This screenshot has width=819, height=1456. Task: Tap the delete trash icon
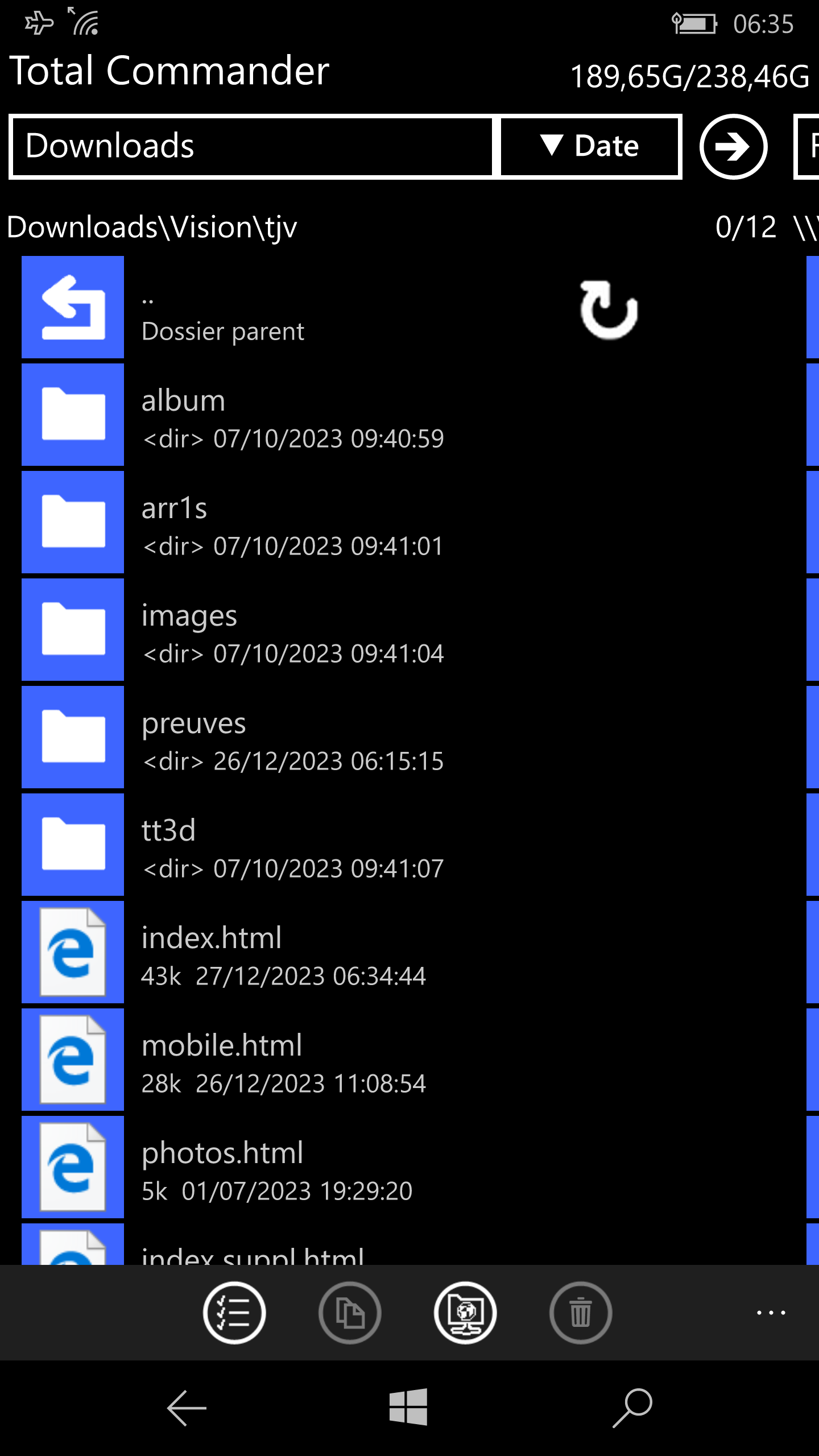581,1313
